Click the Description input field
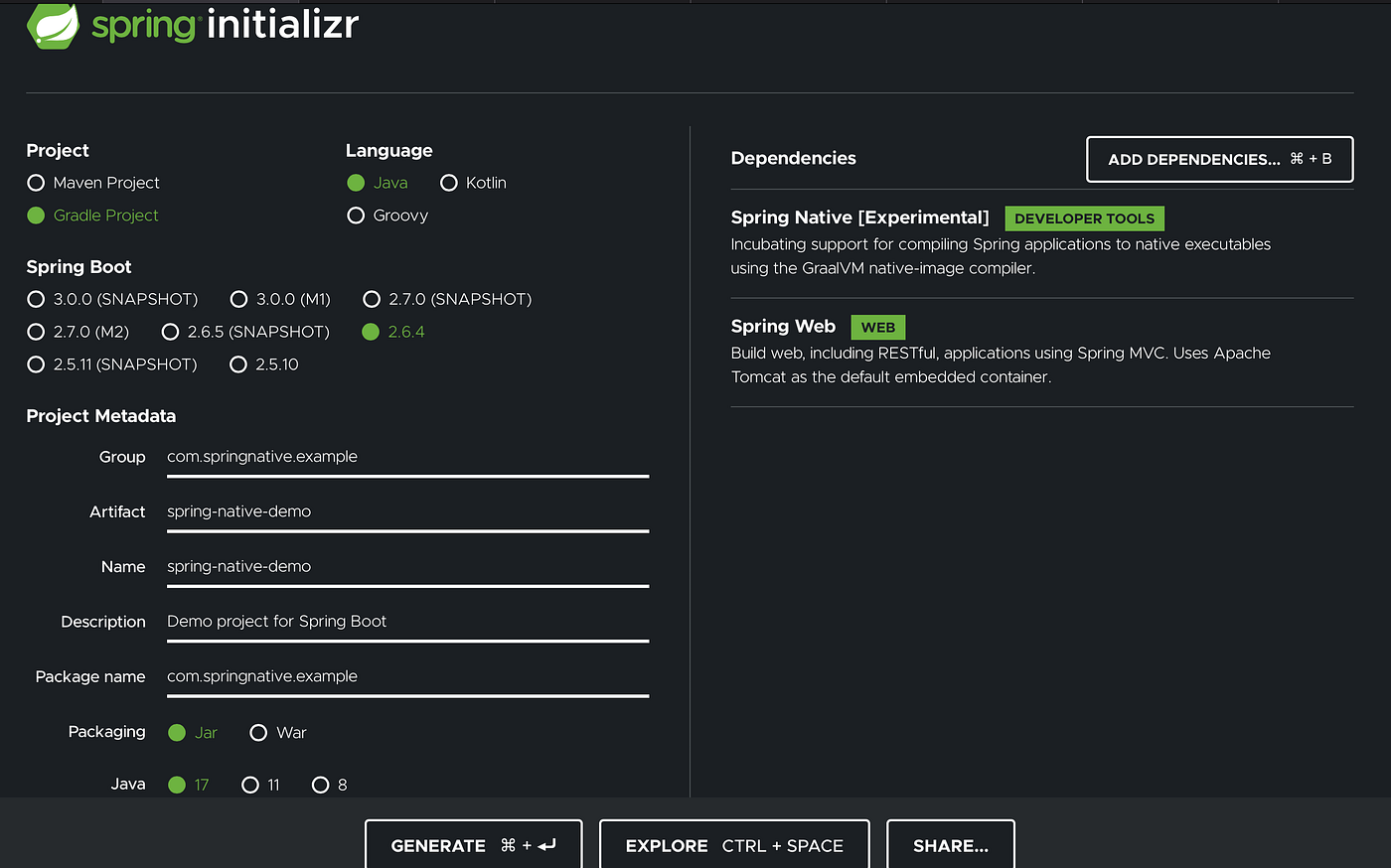This screenshot has width=1391, height=868. coord(407,621)
